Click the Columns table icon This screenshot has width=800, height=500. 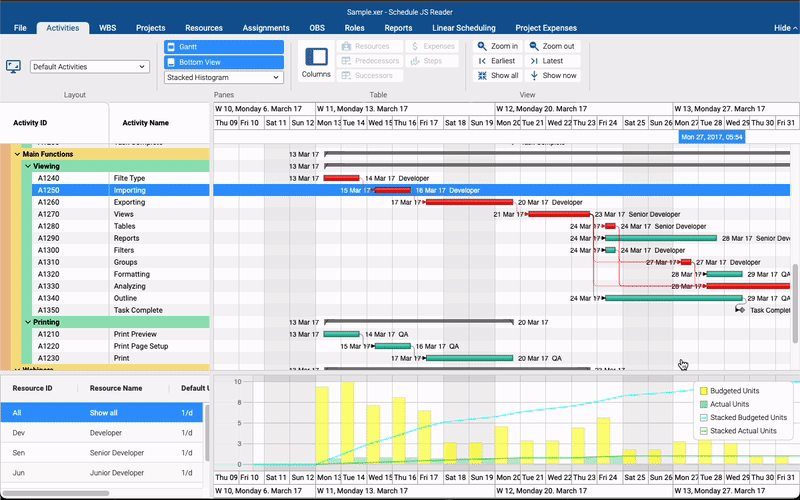click(x=316, y=58)
